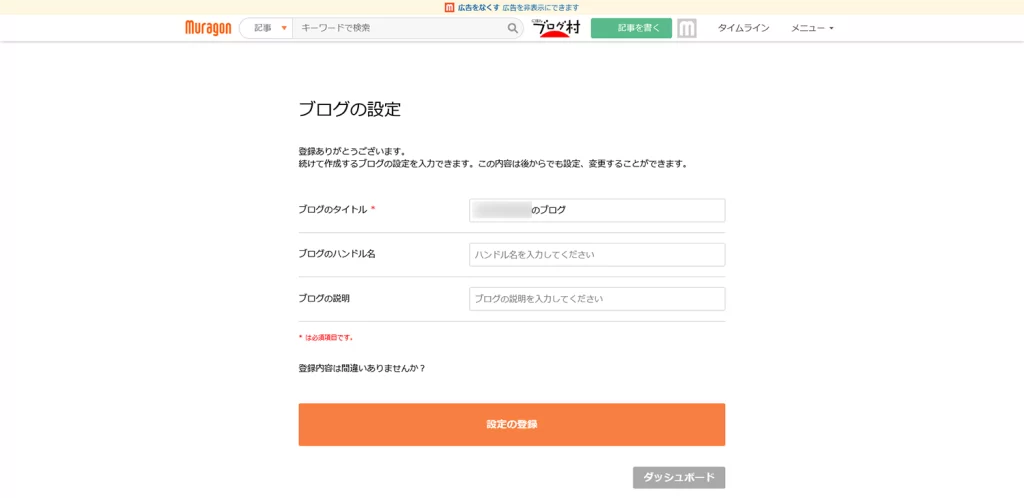The height and width of the screenshot is (498, 1024).
Task: Go to the ダッシュボード button
Action: [679, 477]
